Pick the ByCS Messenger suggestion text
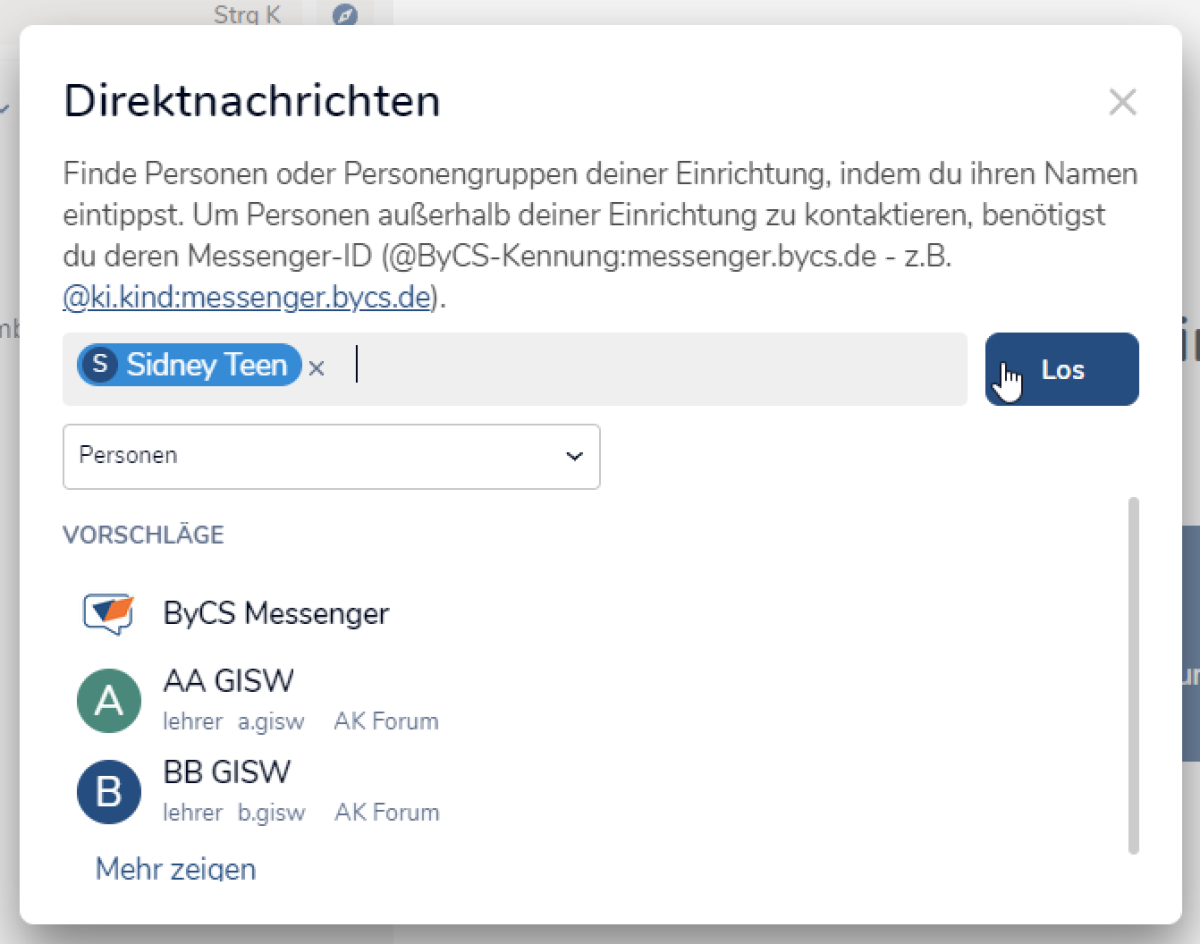 click(276, 613)
